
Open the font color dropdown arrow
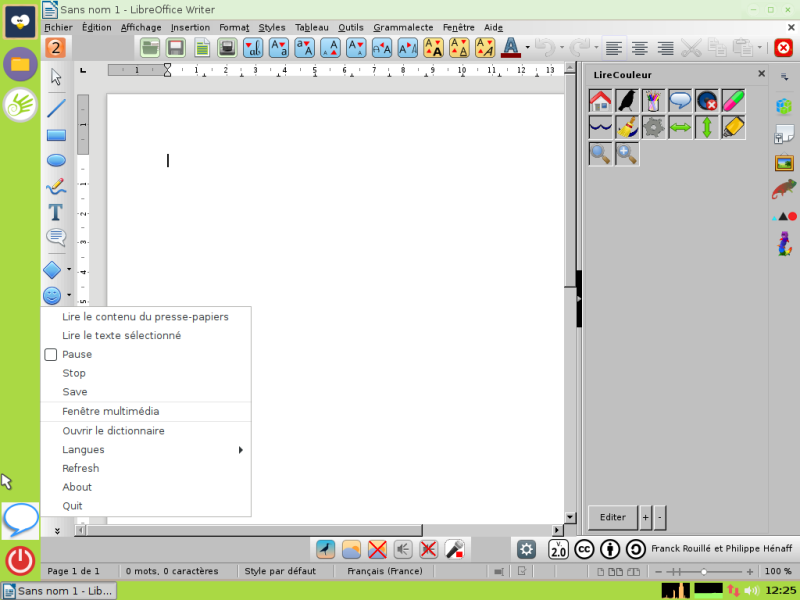point(528,48)
